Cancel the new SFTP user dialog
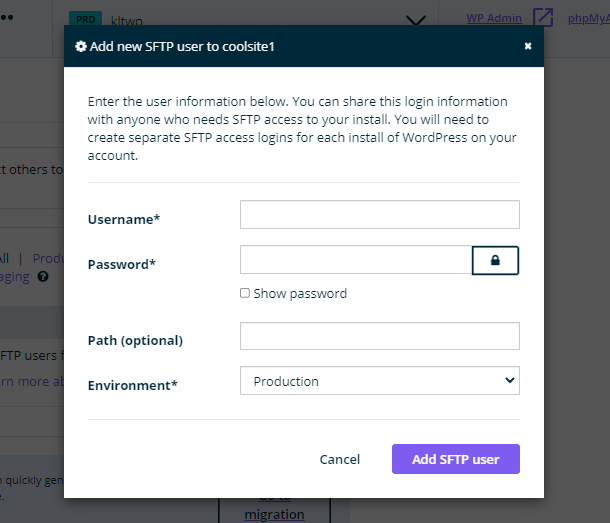The width and height of the screenshot is (610, 523). tap(340, 459)
